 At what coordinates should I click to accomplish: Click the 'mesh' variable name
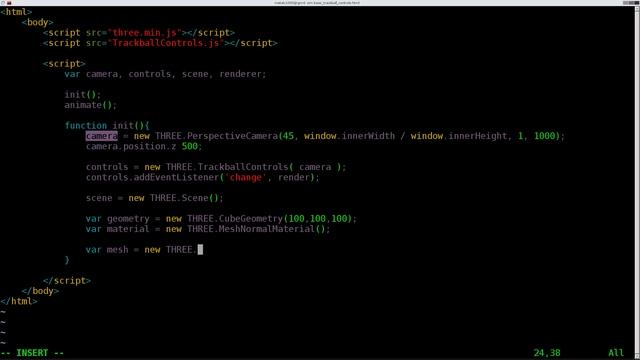118,250
